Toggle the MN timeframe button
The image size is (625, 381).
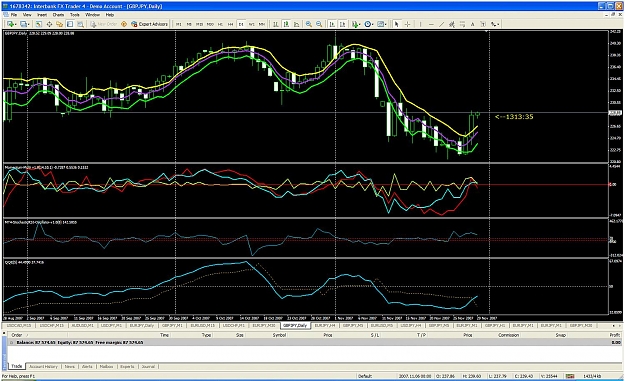[x=262, y=24]
